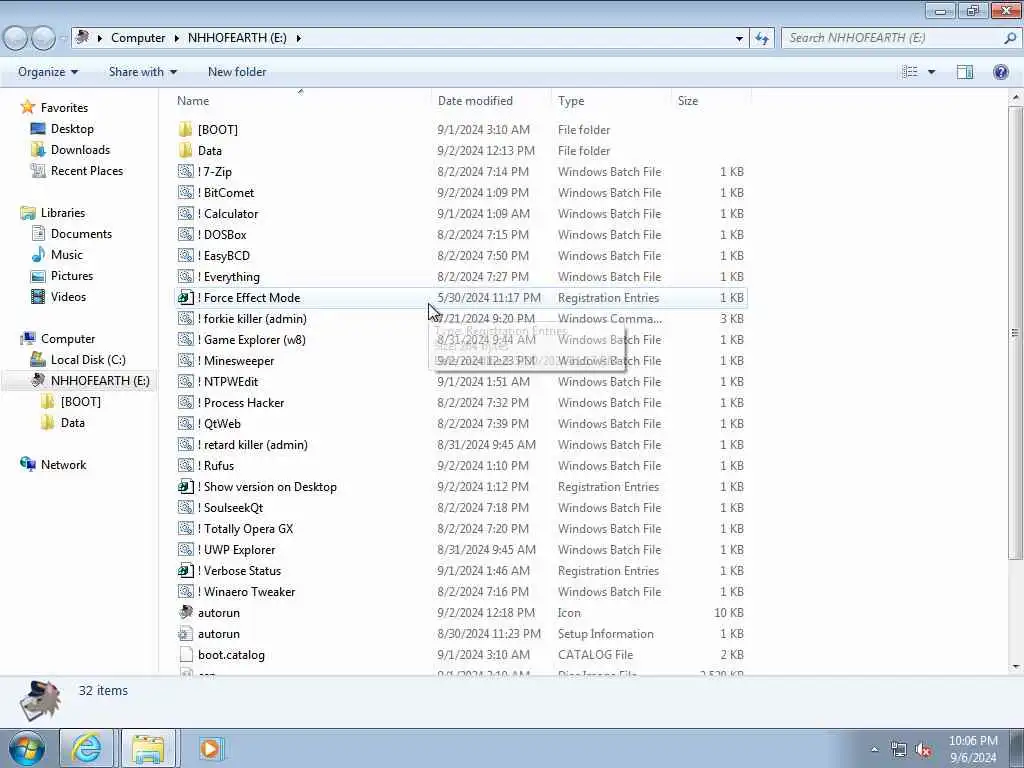Click NHHOFEARTH (E:) in the address breadcrumb

[237, 38]
